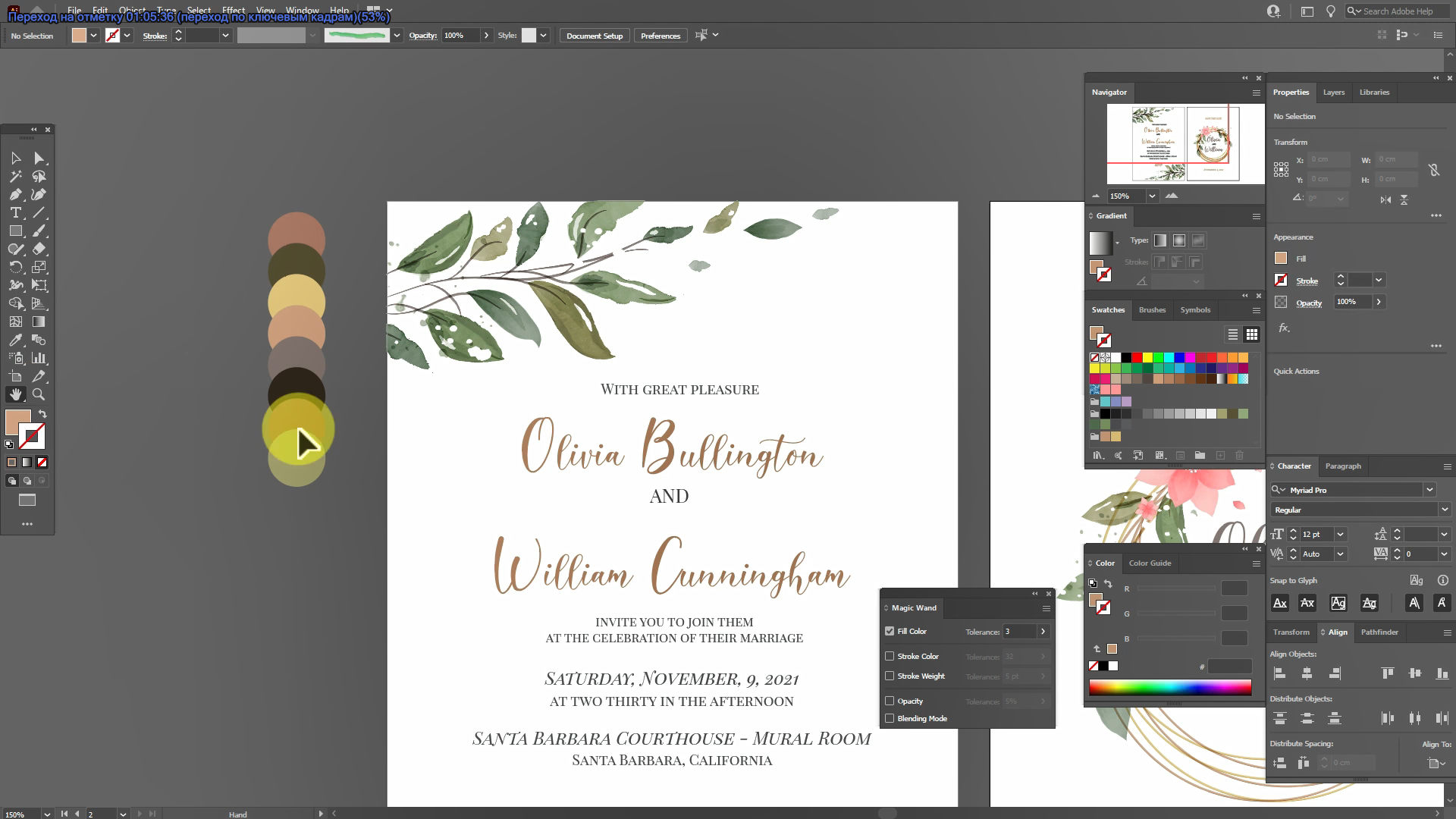The height and width of the screenshot is (819, 1456).
Task: Uncheck Fill Color in Magic Wand
Action: coord(890,631)
